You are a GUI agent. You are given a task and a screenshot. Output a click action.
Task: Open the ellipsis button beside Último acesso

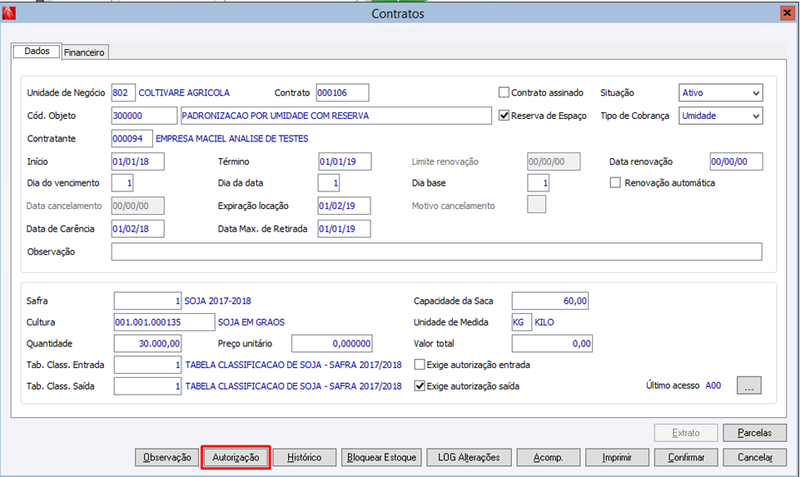click(x=749, y=386)
